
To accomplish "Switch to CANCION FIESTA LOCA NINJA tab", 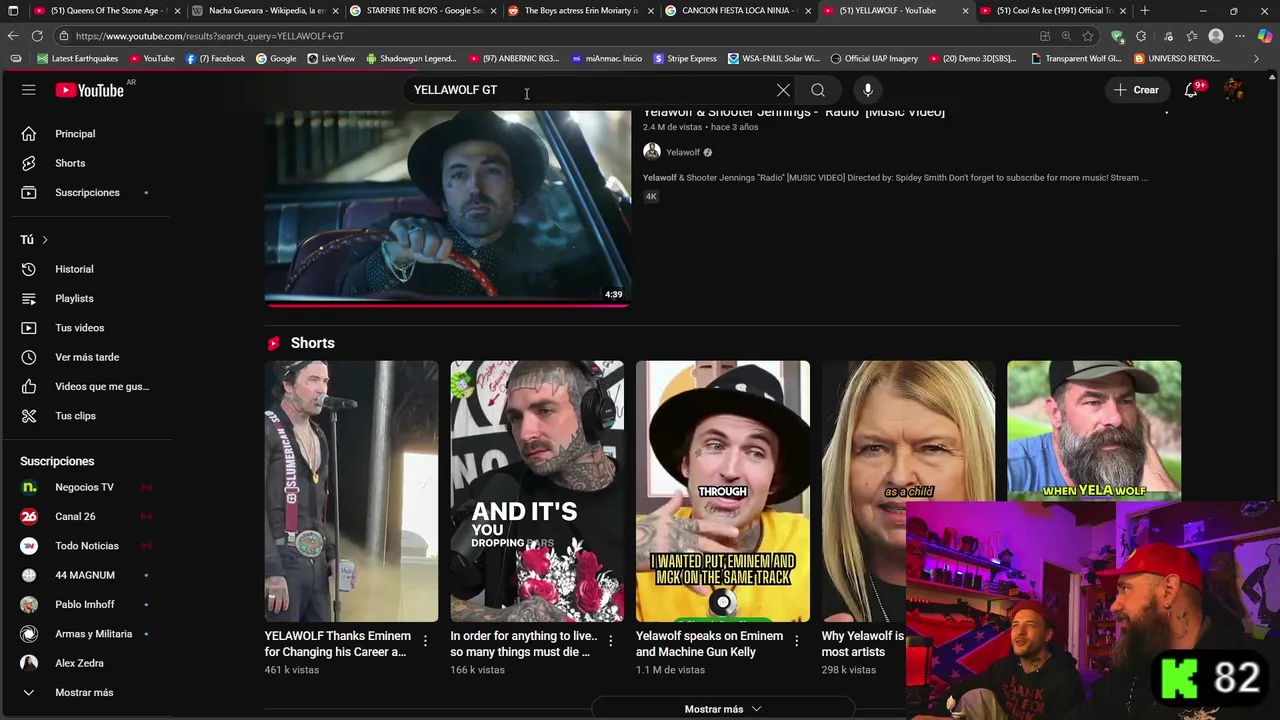I will point(738,11).
